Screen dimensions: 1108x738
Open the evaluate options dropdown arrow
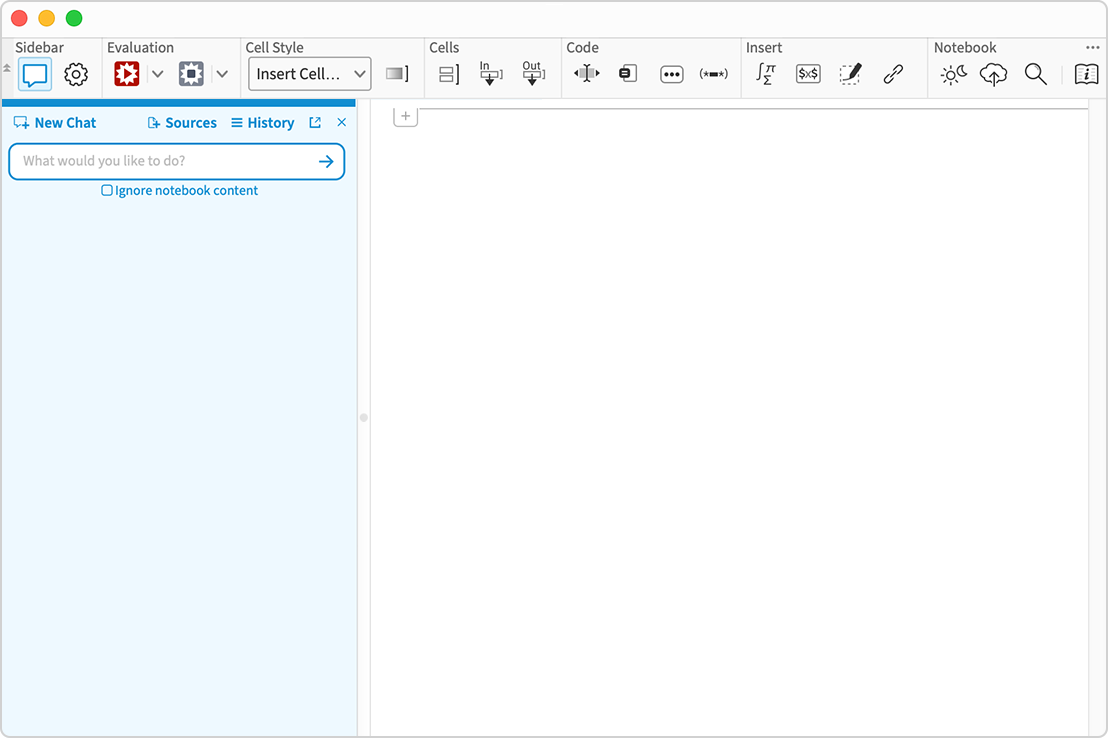click(158, 74)
